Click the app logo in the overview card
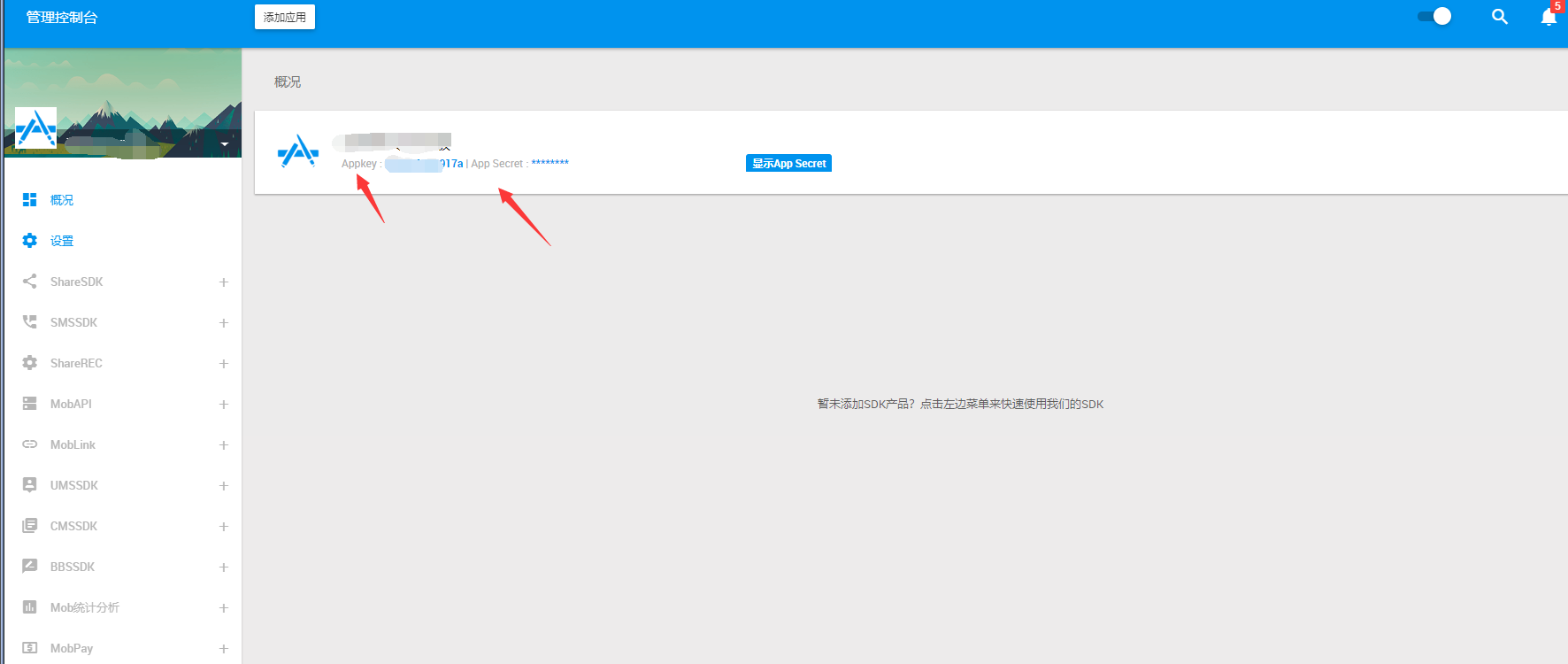This screenshot has height=664, width=1568. tap(298, 151)
